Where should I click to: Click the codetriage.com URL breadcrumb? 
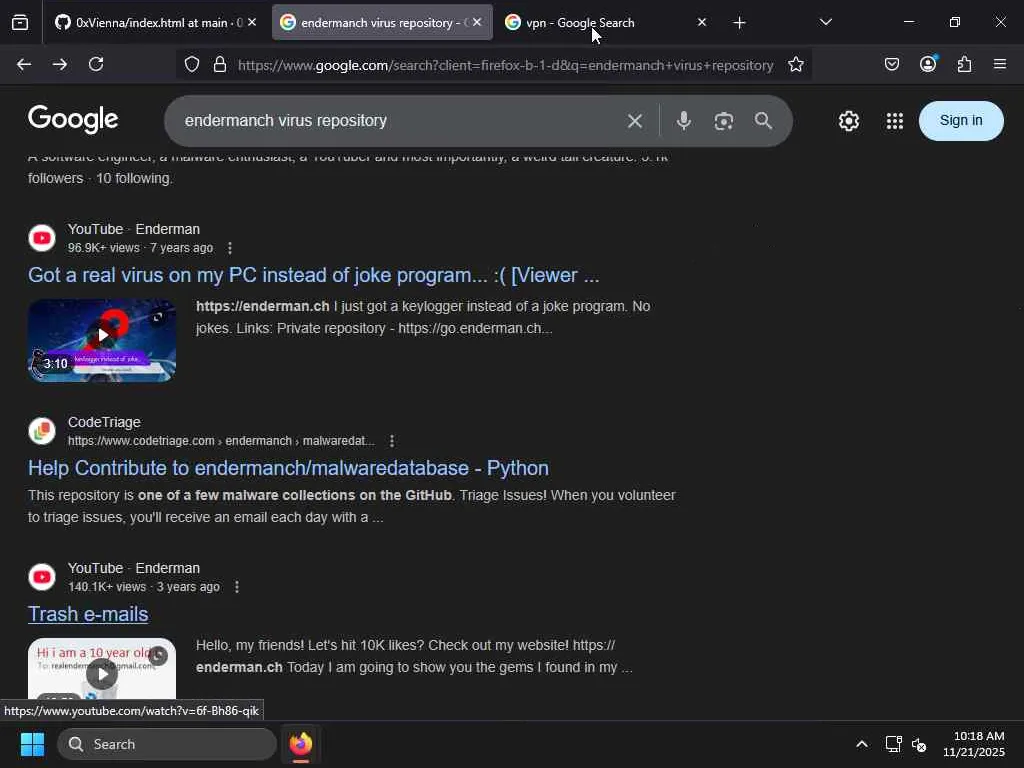pyautogui.click(x=221, y=441)
